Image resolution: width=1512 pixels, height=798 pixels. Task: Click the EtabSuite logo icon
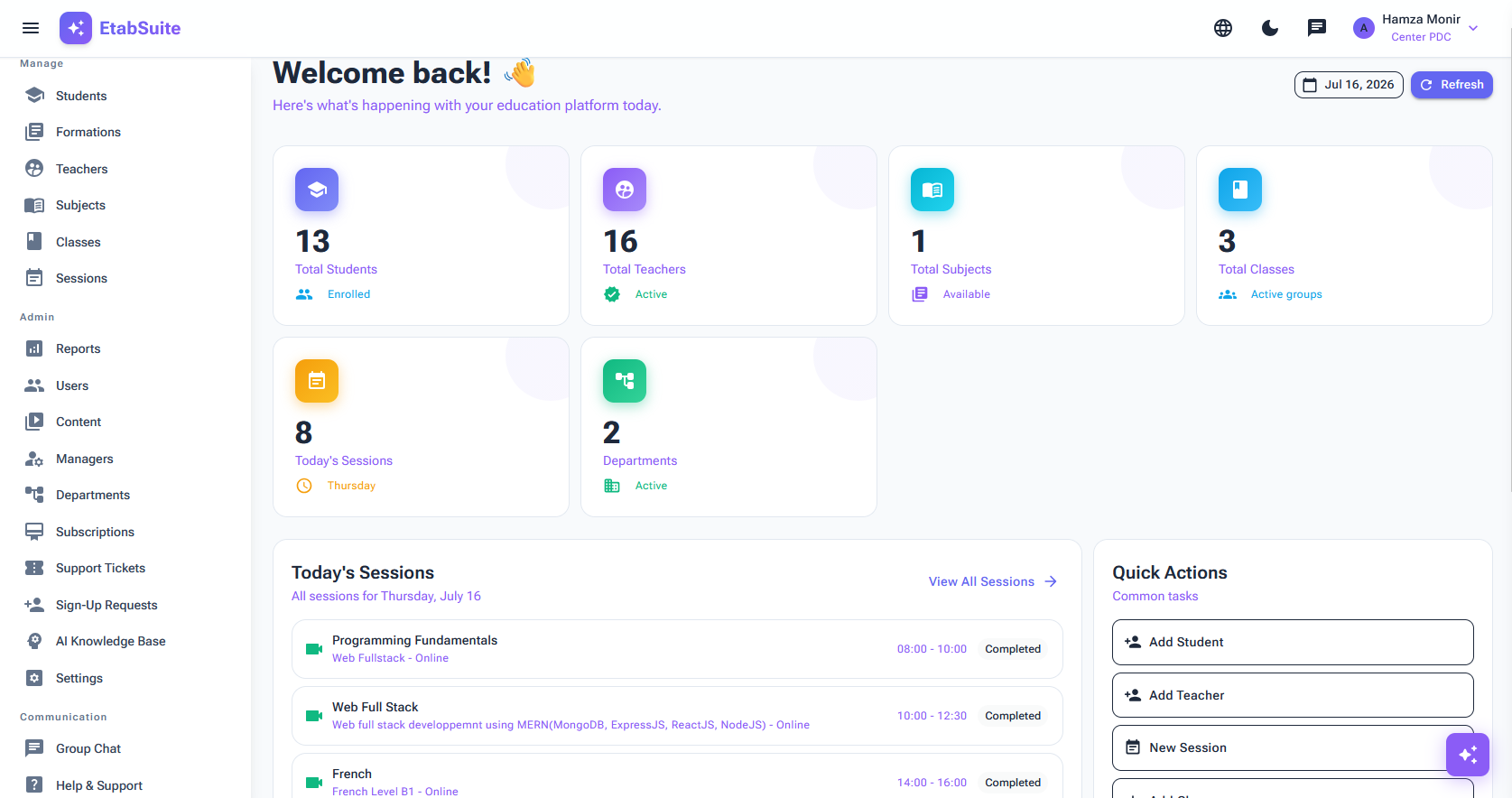(x=76, y=28)
